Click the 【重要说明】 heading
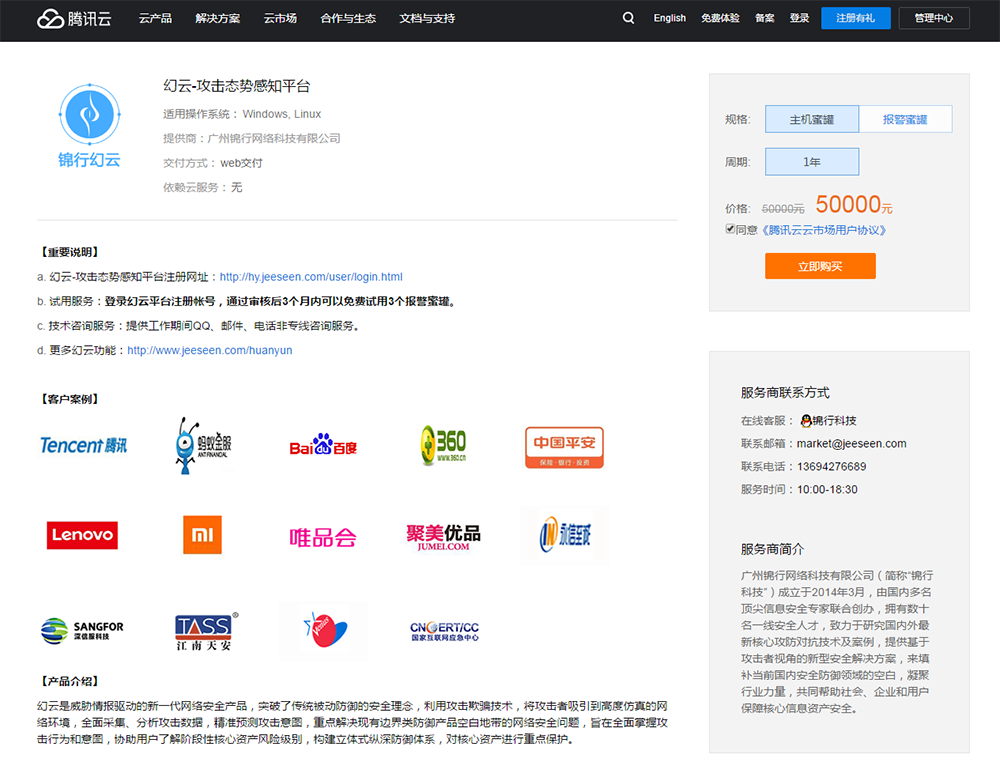This screenshot has width=1000, height=762. point(70,252)
